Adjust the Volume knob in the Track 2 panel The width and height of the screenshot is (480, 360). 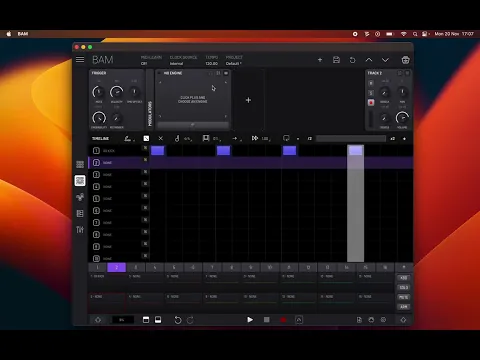tap(402, 118)
